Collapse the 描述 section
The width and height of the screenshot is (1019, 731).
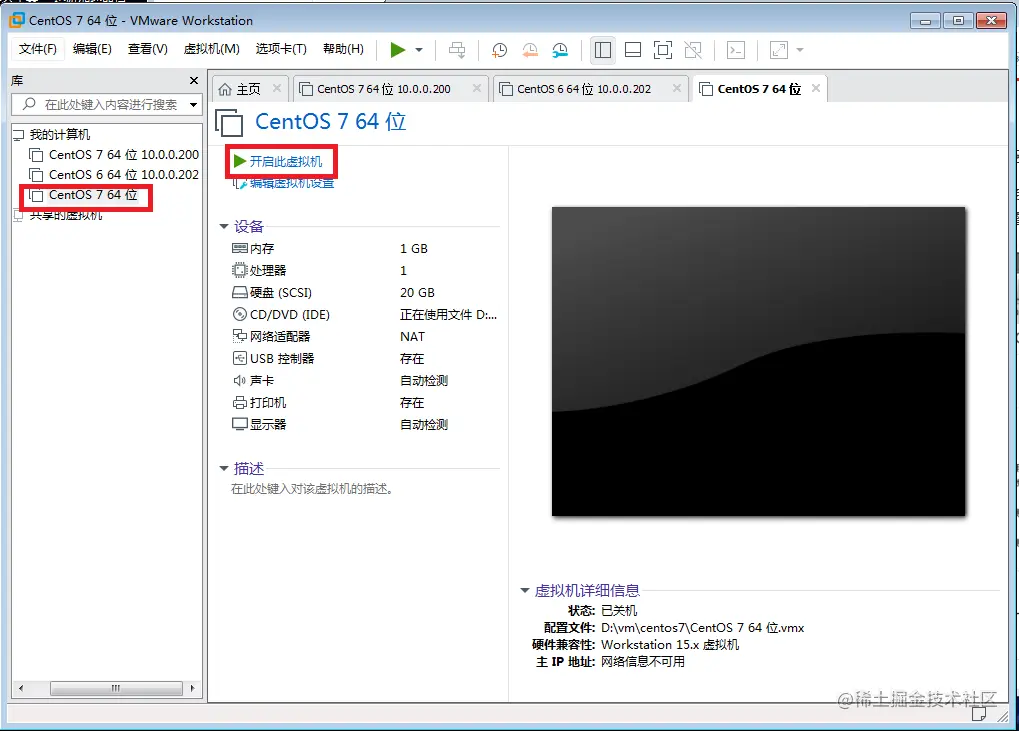[224, 468]
